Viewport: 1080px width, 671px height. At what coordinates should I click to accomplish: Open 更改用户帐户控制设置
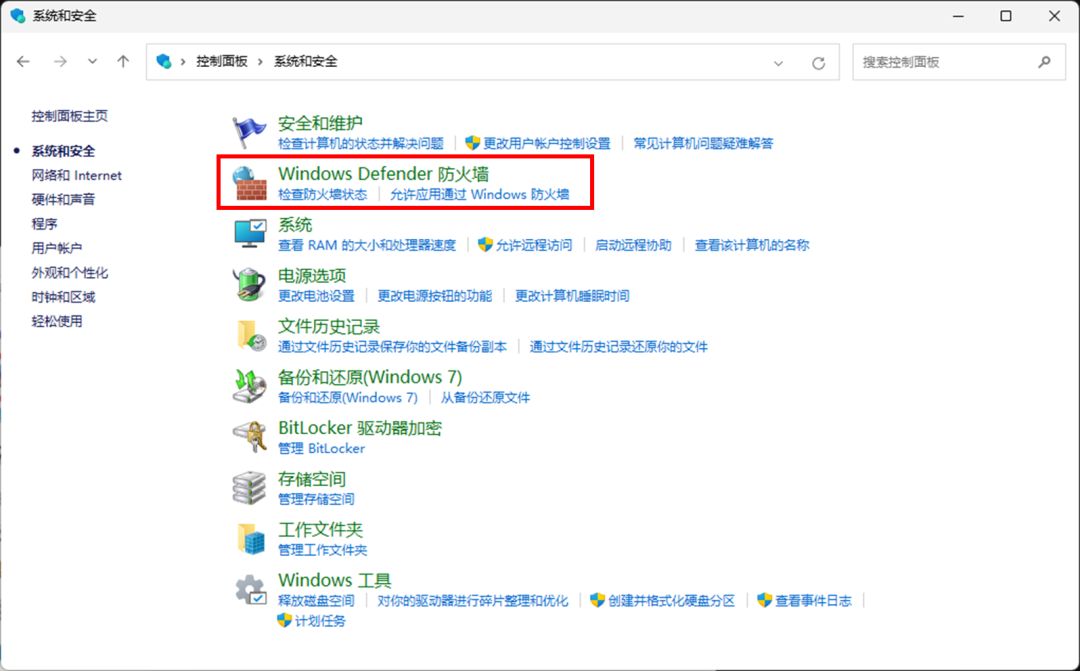pos(547,143)
